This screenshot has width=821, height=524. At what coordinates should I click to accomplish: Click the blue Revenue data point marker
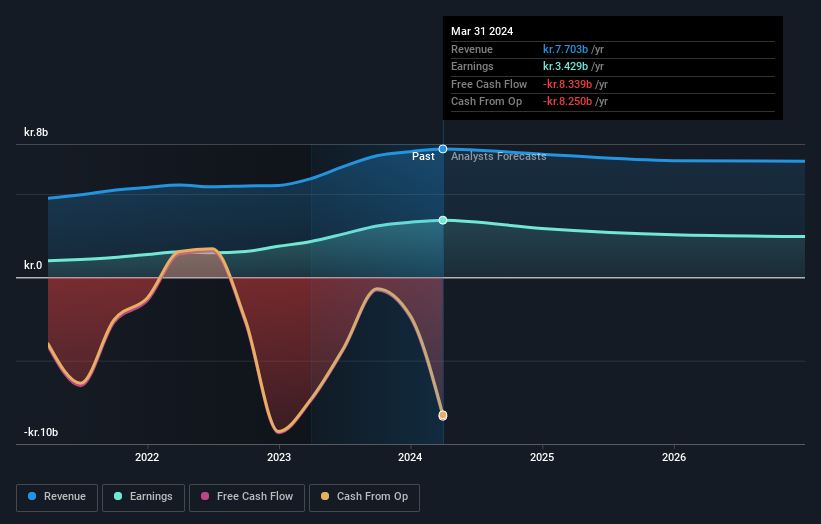443,149
